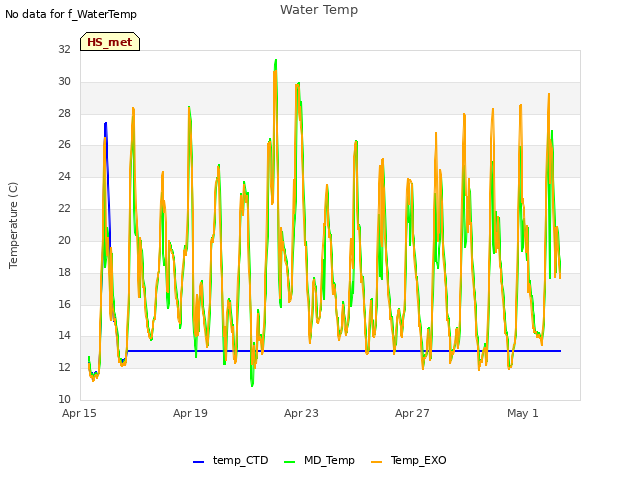Toggle the Temp_EXO legend entry
This screenshot has height=480, width=640.
[x=409, y=460]
